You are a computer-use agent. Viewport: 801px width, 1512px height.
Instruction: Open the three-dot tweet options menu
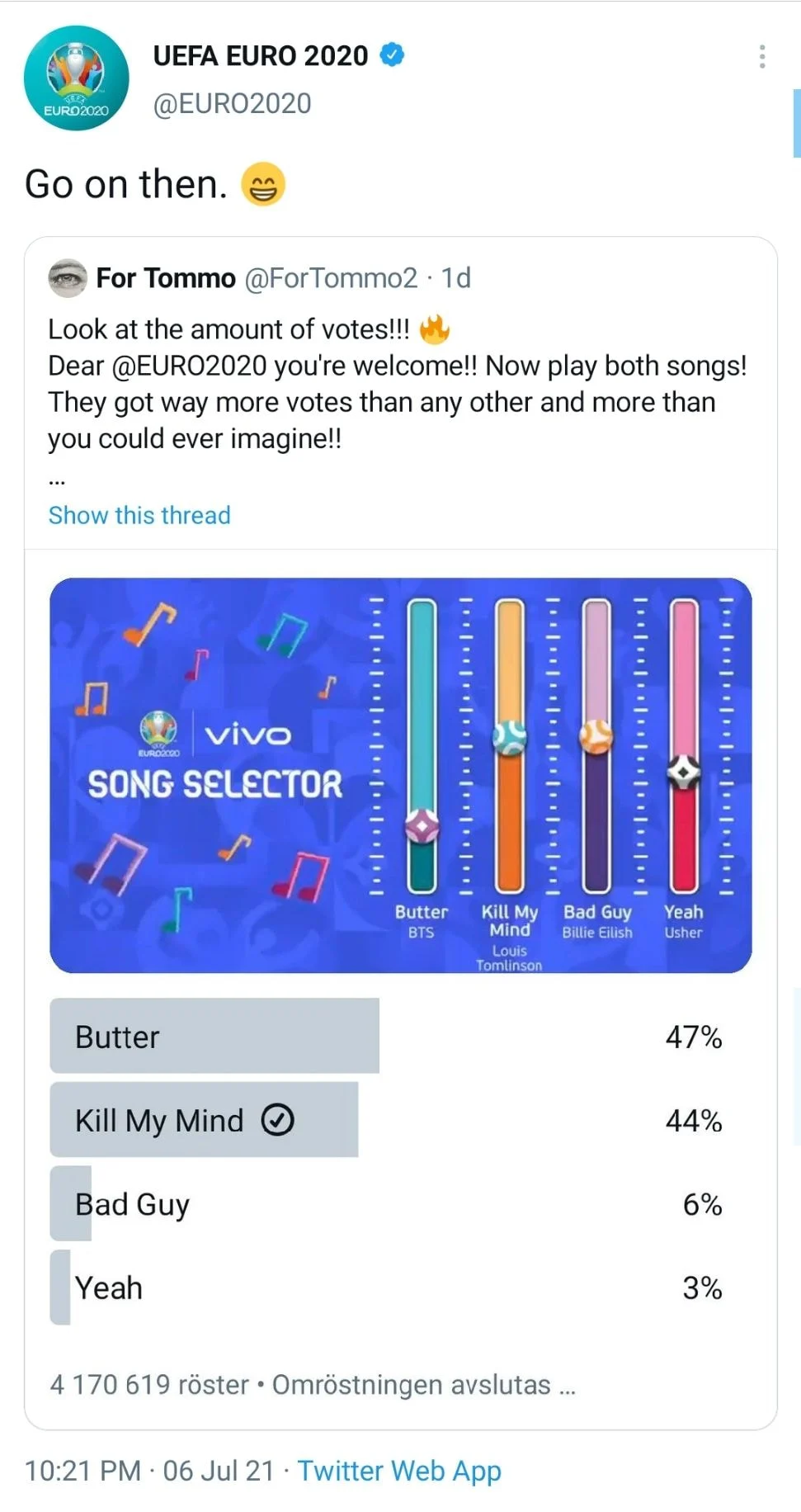(x=762, y=56)
